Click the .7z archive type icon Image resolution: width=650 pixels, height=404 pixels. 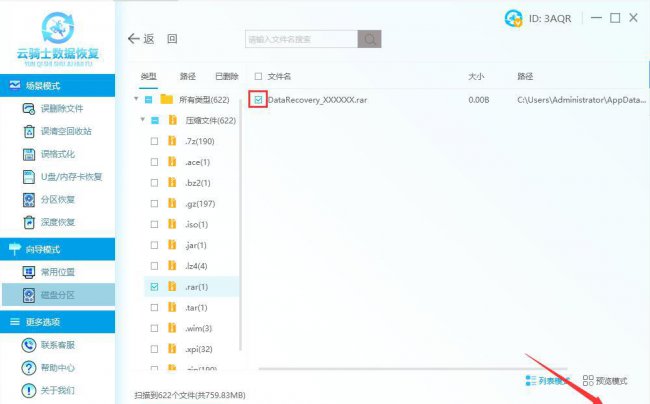(x=172, y=141)
